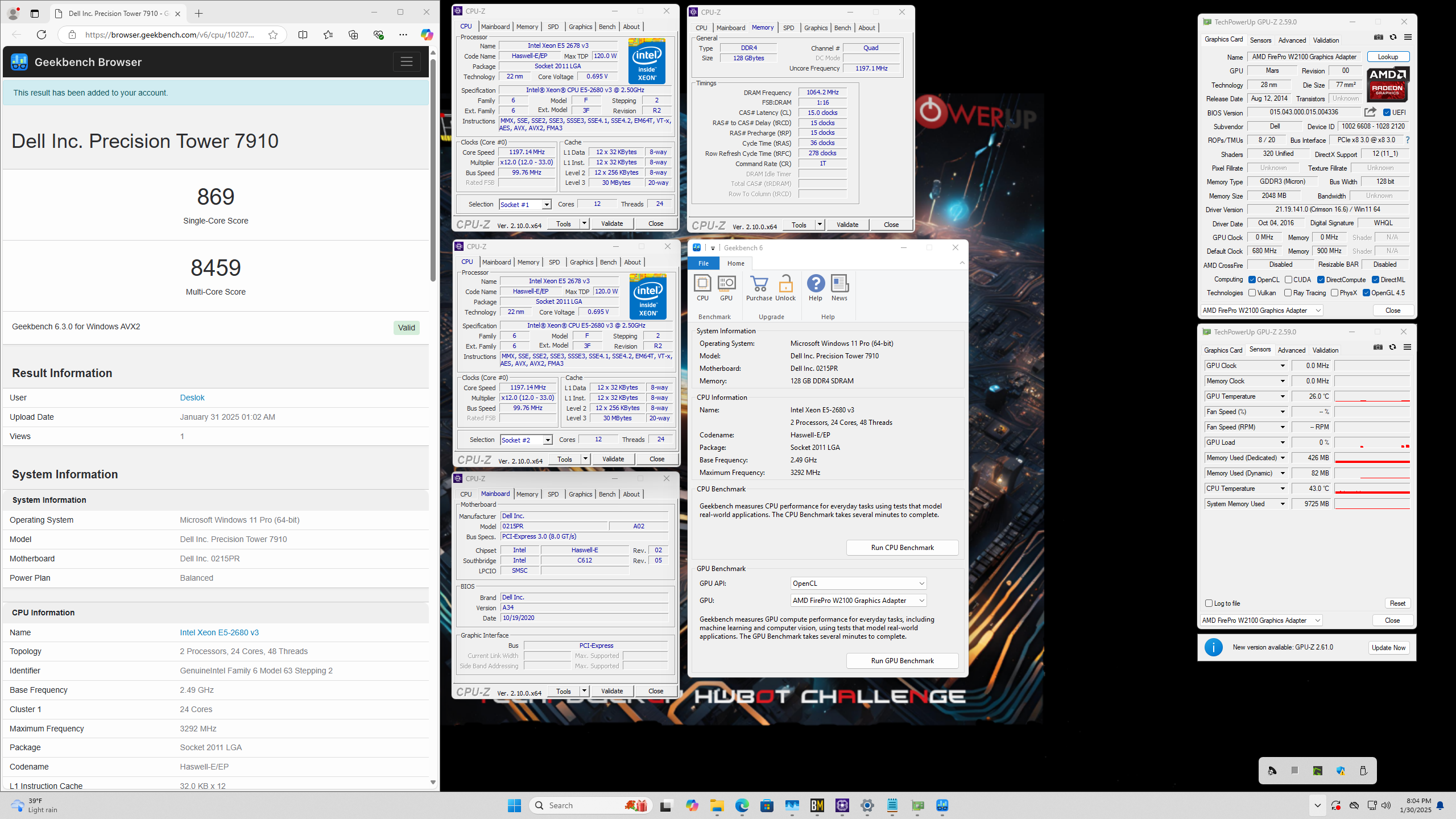The width and height of the screenshot is (1456, 819).
Task: Open the hamburger menu in GPU-Z Sensors window
Action: (1408, 348)
